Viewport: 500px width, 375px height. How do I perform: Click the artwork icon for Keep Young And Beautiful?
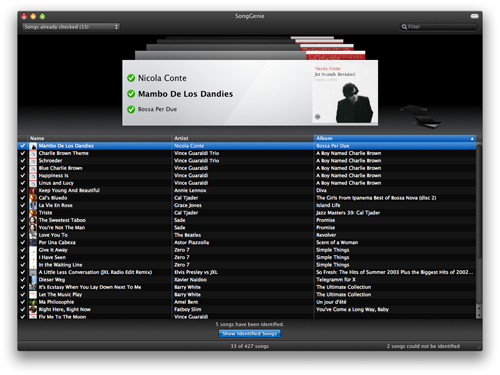point(33,191)
